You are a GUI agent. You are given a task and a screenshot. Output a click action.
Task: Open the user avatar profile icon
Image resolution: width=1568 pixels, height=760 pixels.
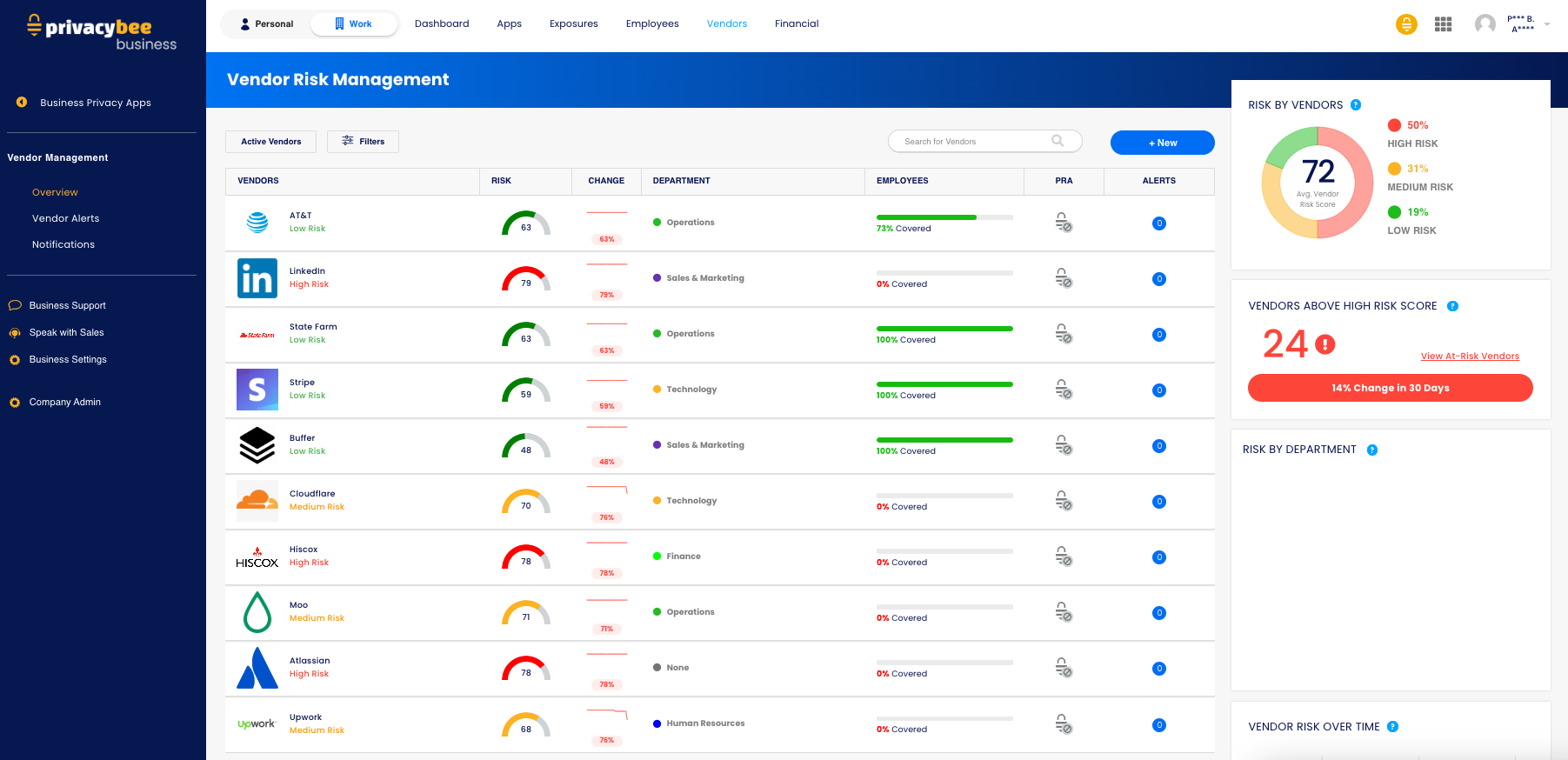pos(1485,24)
